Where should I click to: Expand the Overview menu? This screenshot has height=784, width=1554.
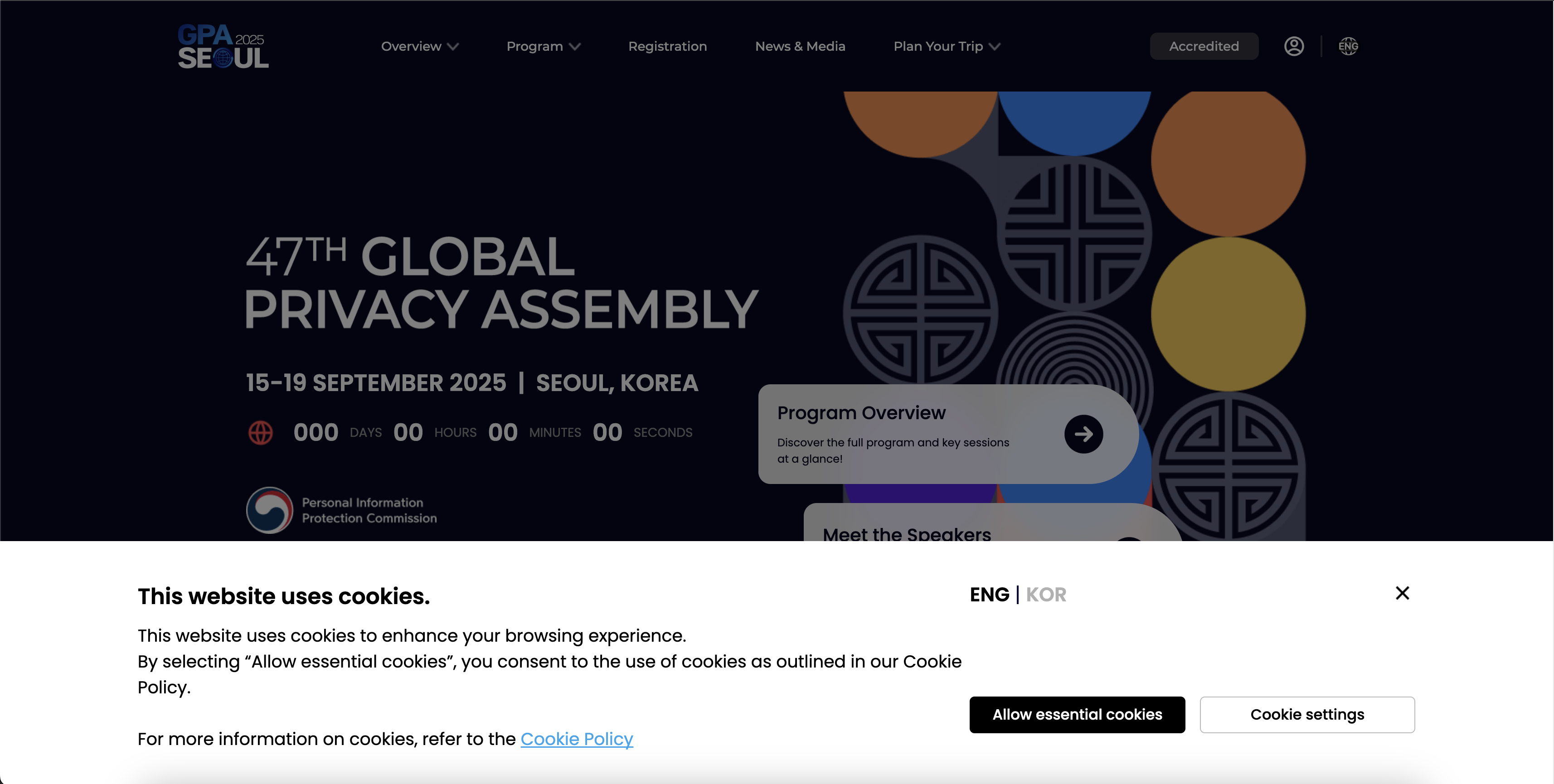[420, 46]
